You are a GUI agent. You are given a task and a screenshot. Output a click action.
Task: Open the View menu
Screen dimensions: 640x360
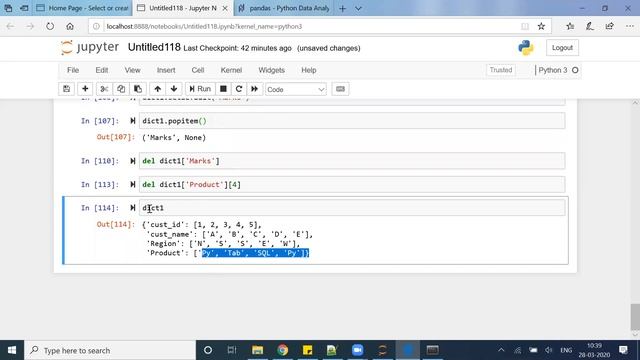pyautogui.click(x=132, y=70)
